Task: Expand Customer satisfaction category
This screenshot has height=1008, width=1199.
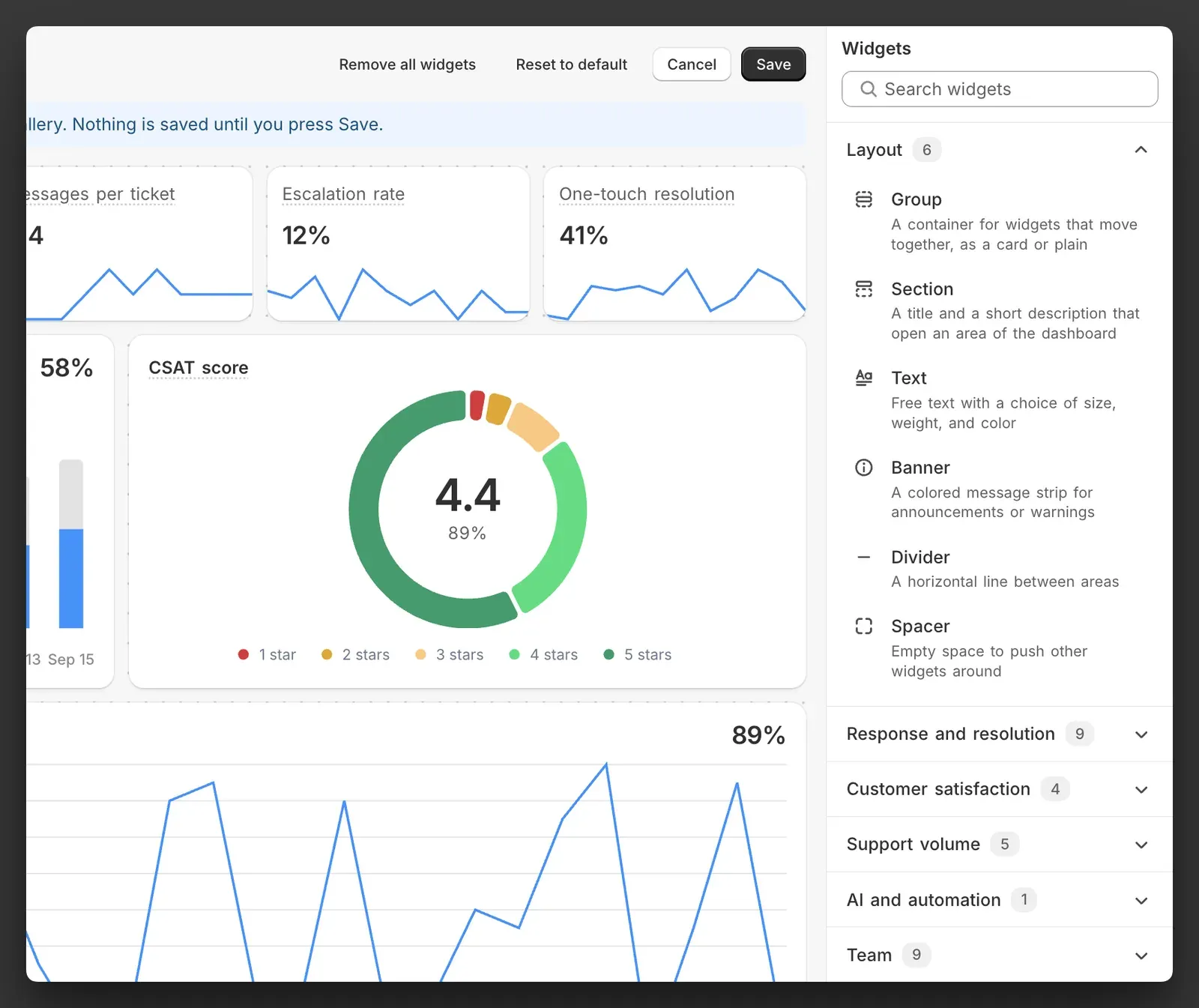Action: [999, 789]
